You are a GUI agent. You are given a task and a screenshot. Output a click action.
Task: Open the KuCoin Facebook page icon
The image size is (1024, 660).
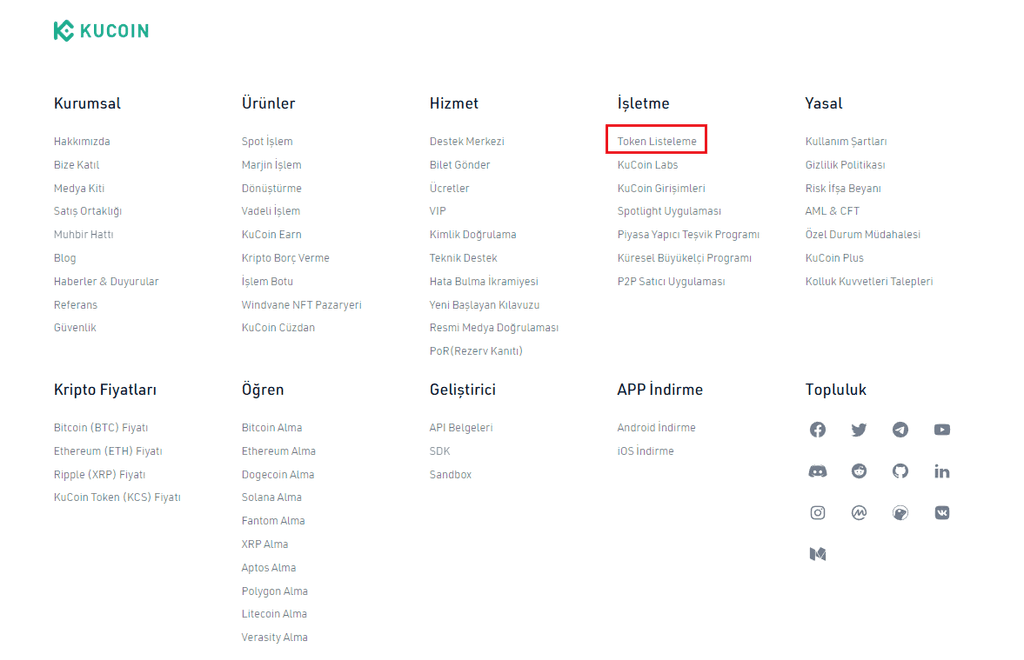(818, 430)
